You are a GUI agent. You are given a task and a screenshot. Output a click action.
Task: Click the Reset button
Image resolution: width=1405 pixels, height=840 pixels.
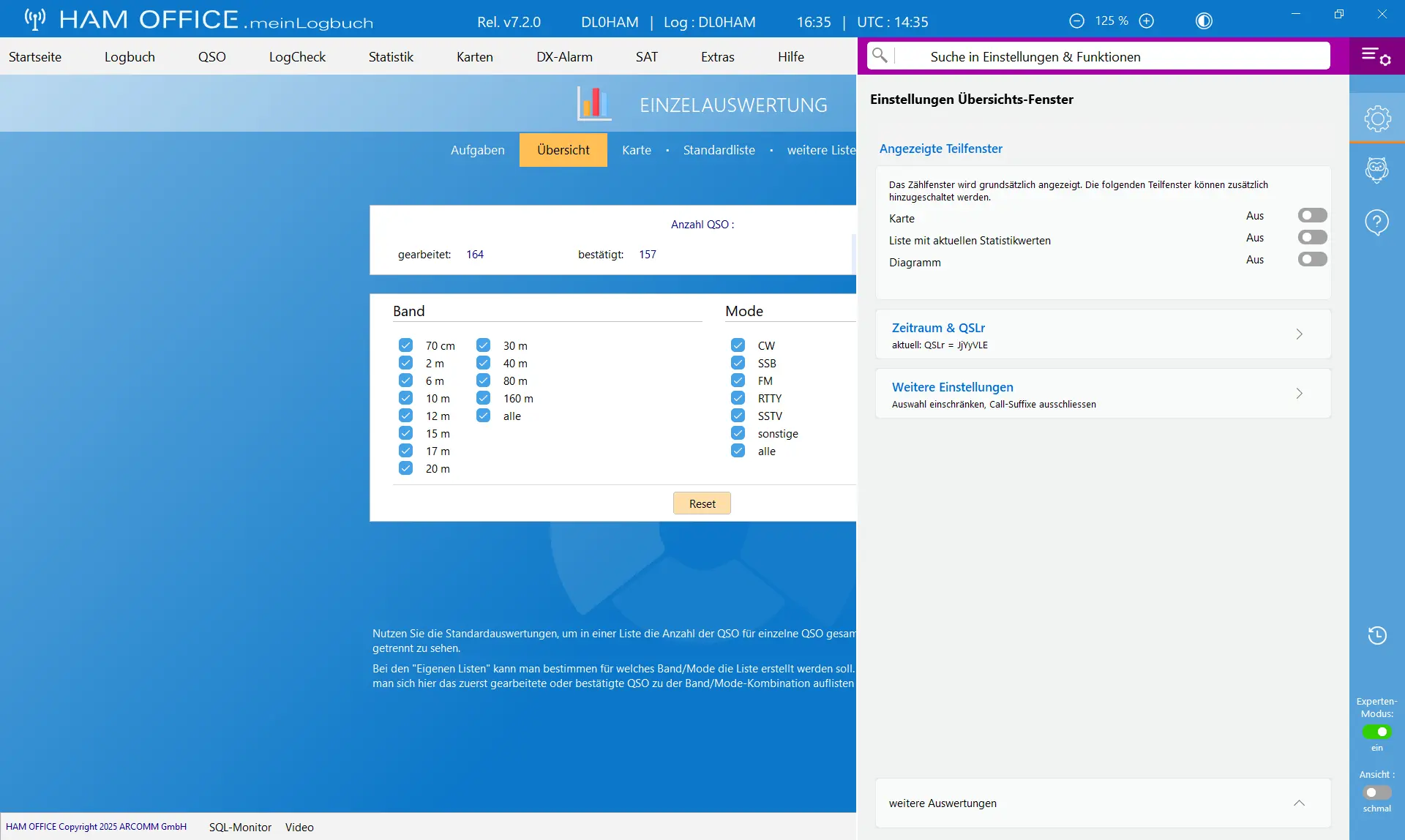click(x=702, y=503)
